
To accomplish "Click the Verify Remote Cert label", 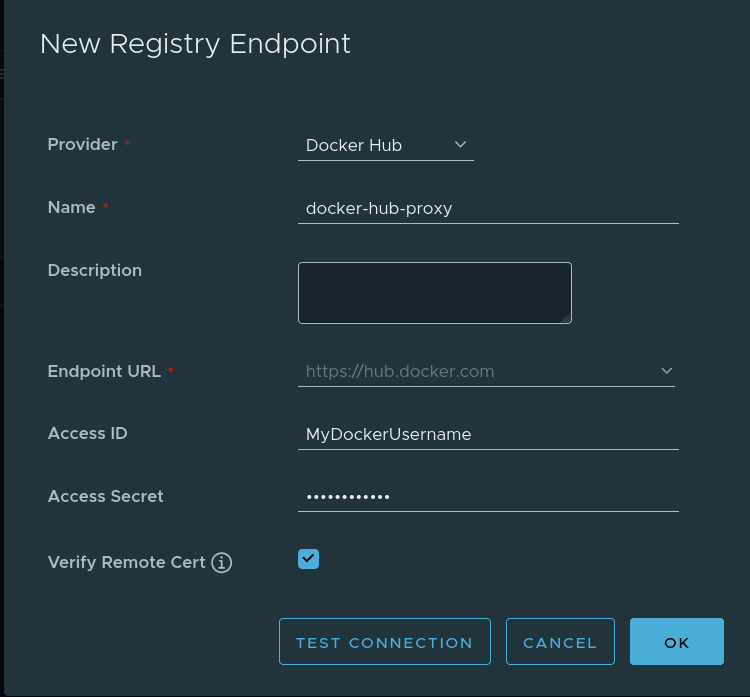I will (126, 562).
